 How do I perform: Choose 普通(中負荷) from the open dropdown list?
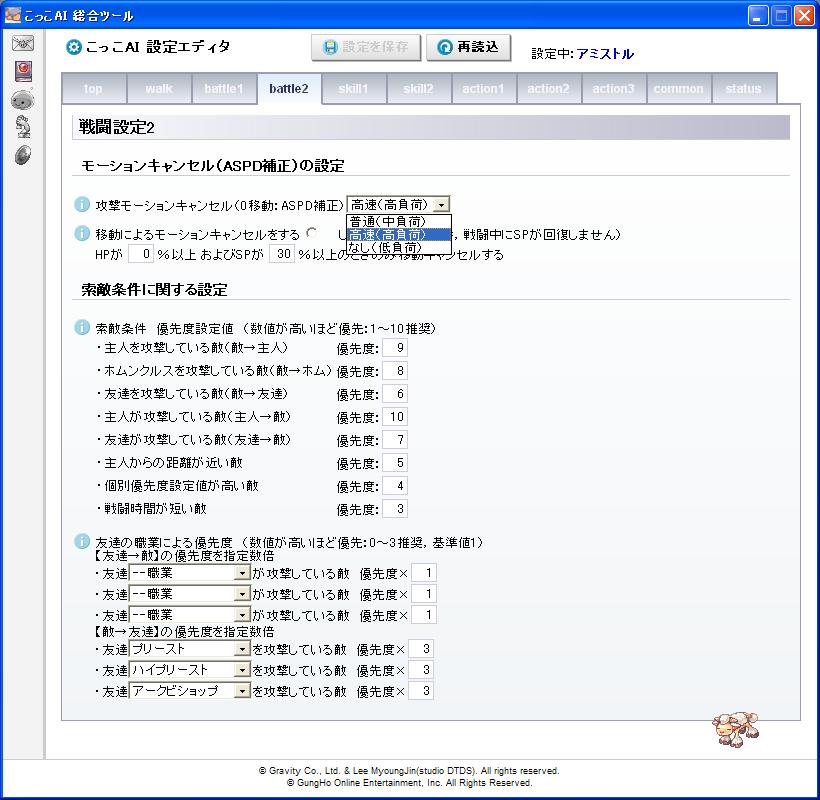click(398, 221)
